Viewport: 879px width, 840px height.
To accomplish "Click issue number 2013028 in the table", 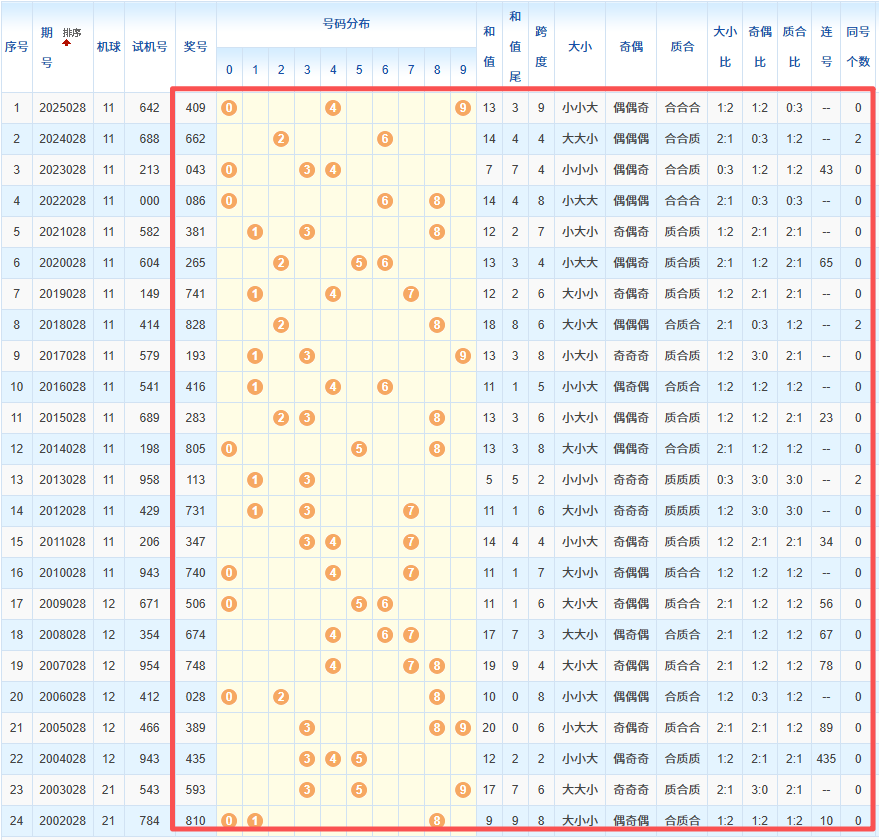I will [x=62, y=479].
